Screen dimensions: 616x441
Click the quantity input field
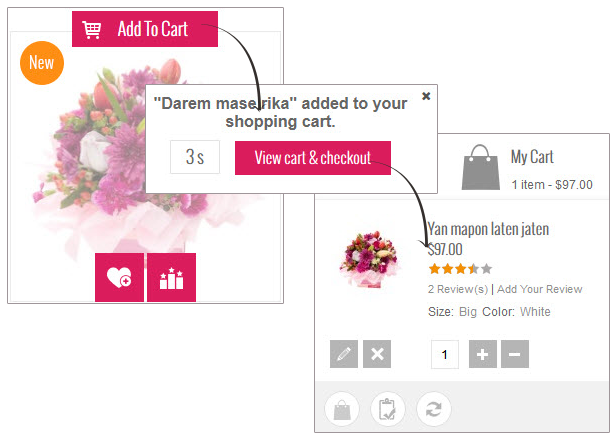click(x=445, y=354)
